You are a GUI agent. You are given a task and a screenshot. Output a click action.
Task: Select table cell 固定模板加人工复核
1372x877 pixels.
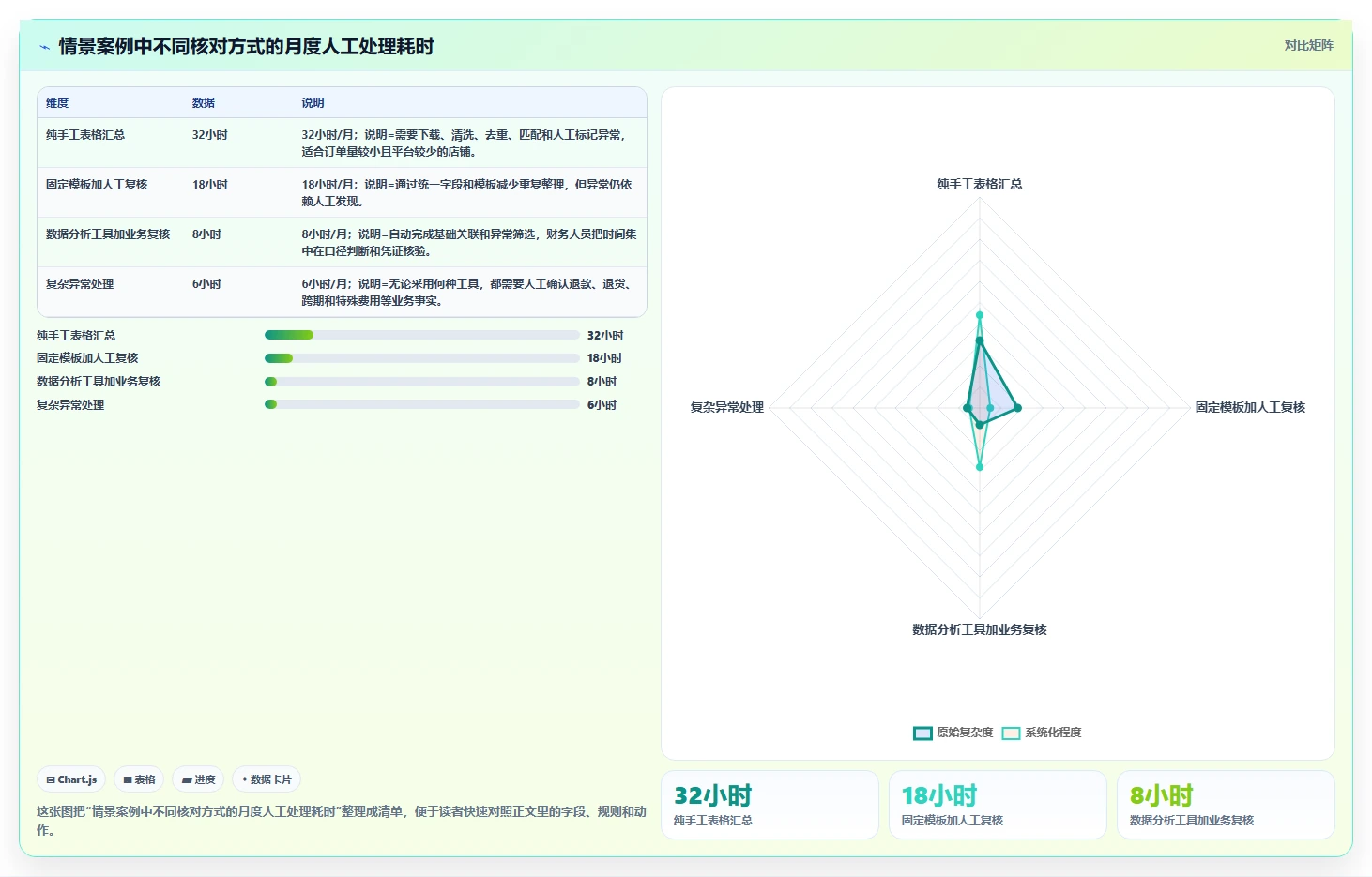[x=97, y=185]
